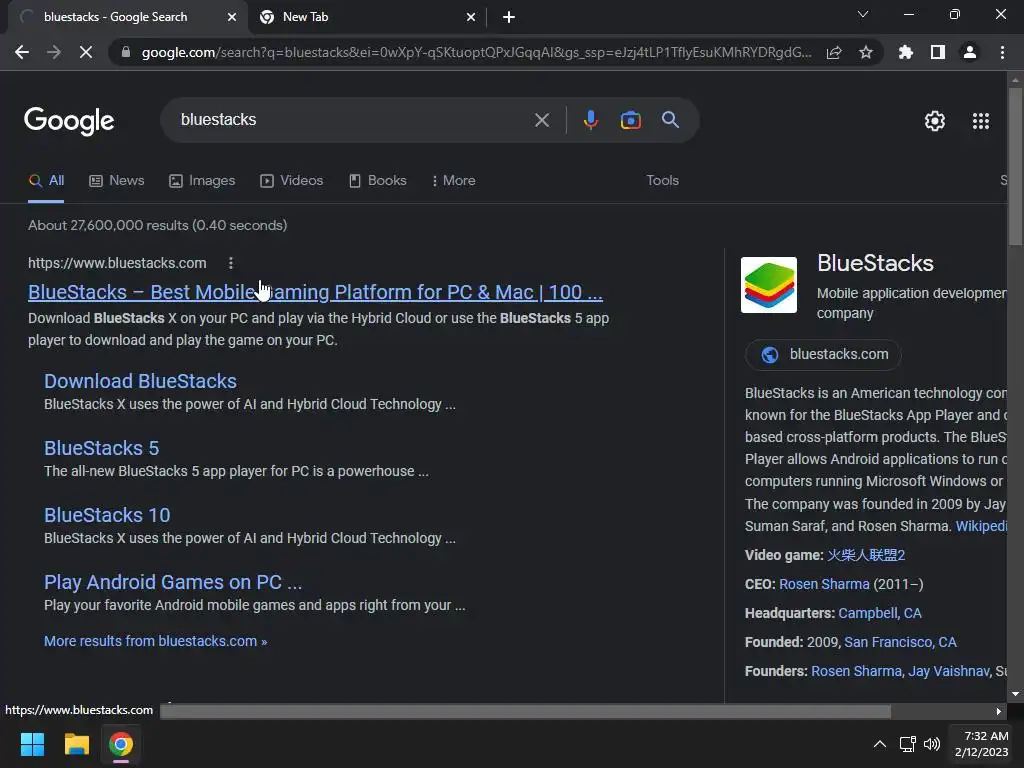Open the Wikipedia link in knowledge panel
1024x768 pixels.
pos(981,526)
